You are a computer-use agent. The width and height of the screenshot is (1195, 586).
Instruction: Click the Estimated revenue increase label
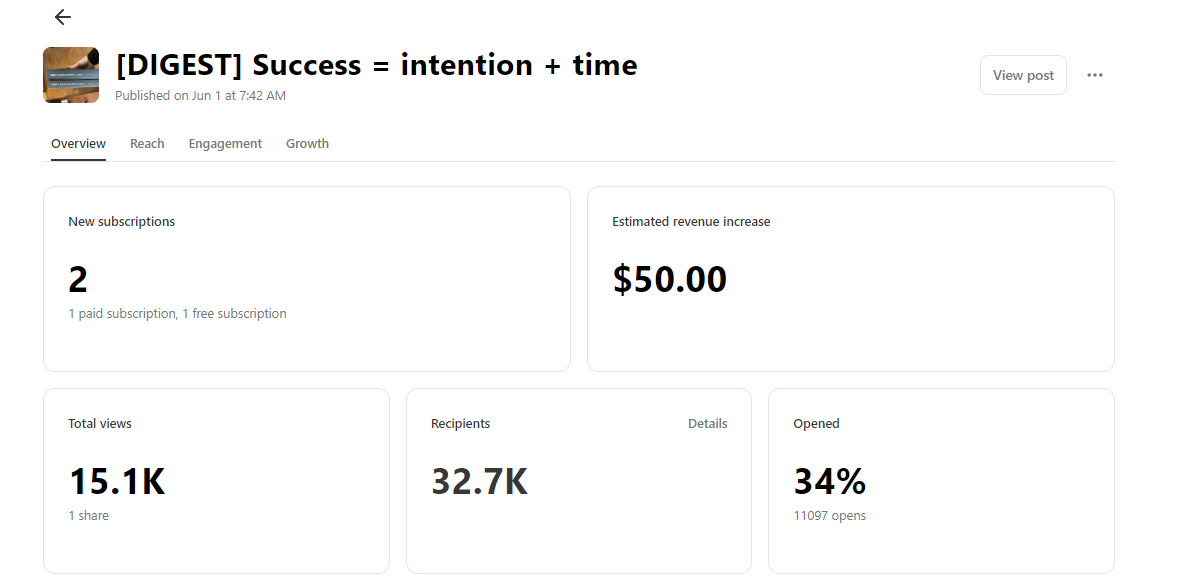(691, 222)
